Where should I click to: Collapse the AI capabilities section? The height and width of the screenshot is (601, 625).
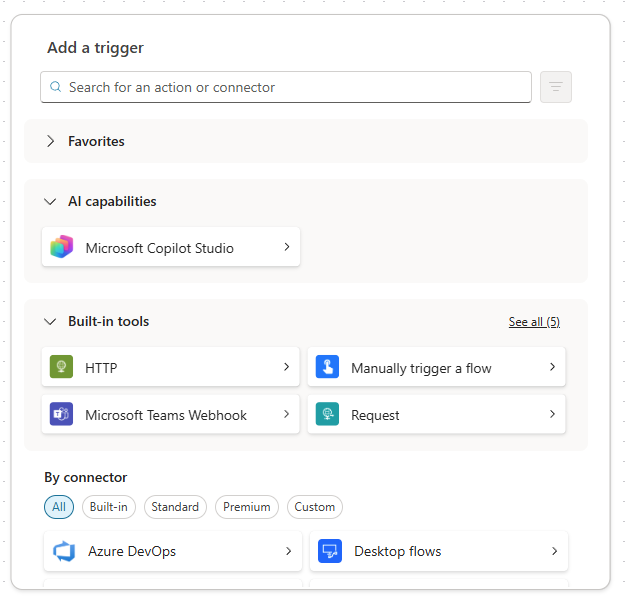coord(50,201)
